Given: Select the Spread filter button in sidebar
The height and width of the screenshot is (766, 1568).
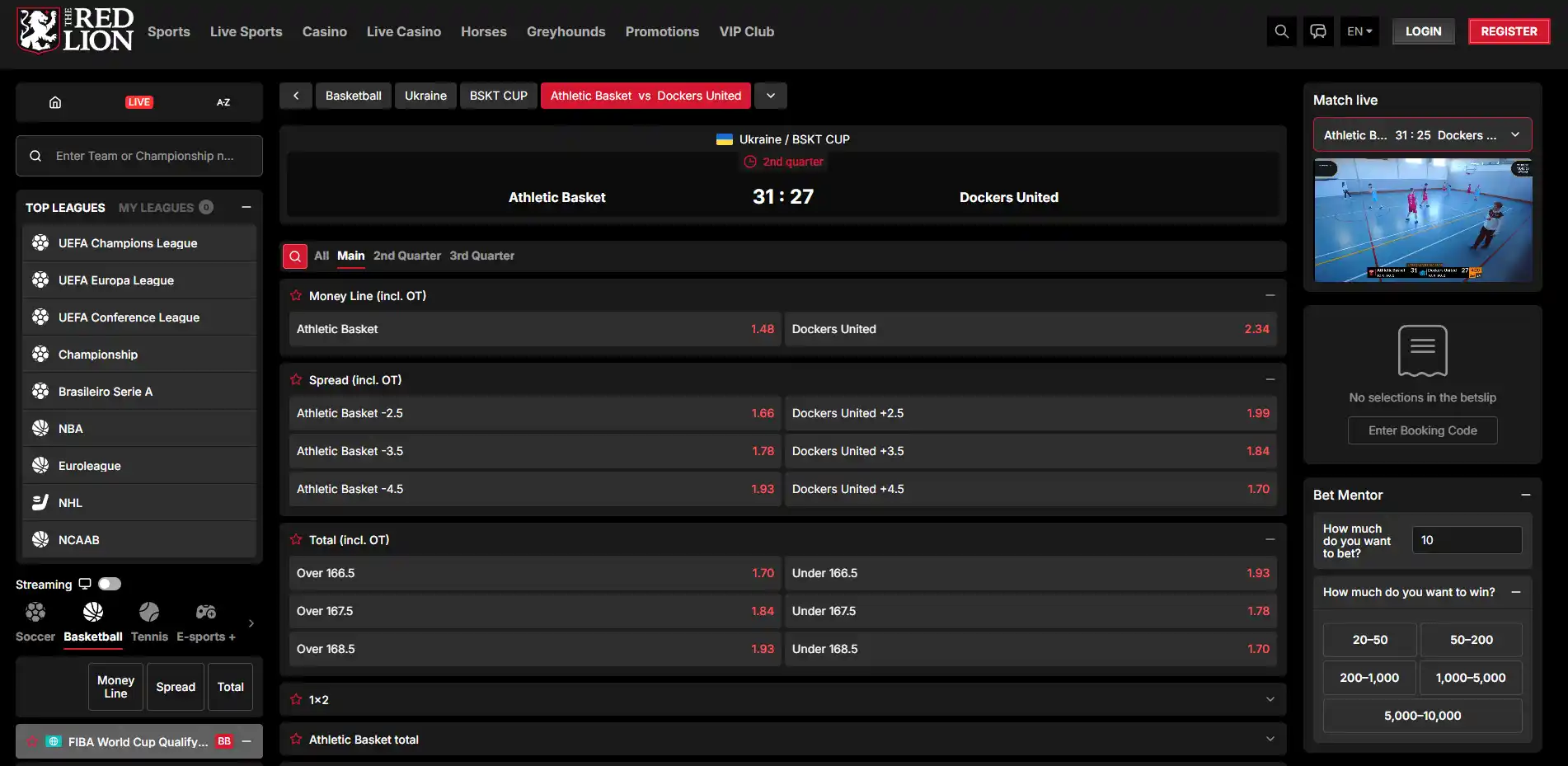Looking at the screenshot, I should pyautogui.click(x=176, y=687).
